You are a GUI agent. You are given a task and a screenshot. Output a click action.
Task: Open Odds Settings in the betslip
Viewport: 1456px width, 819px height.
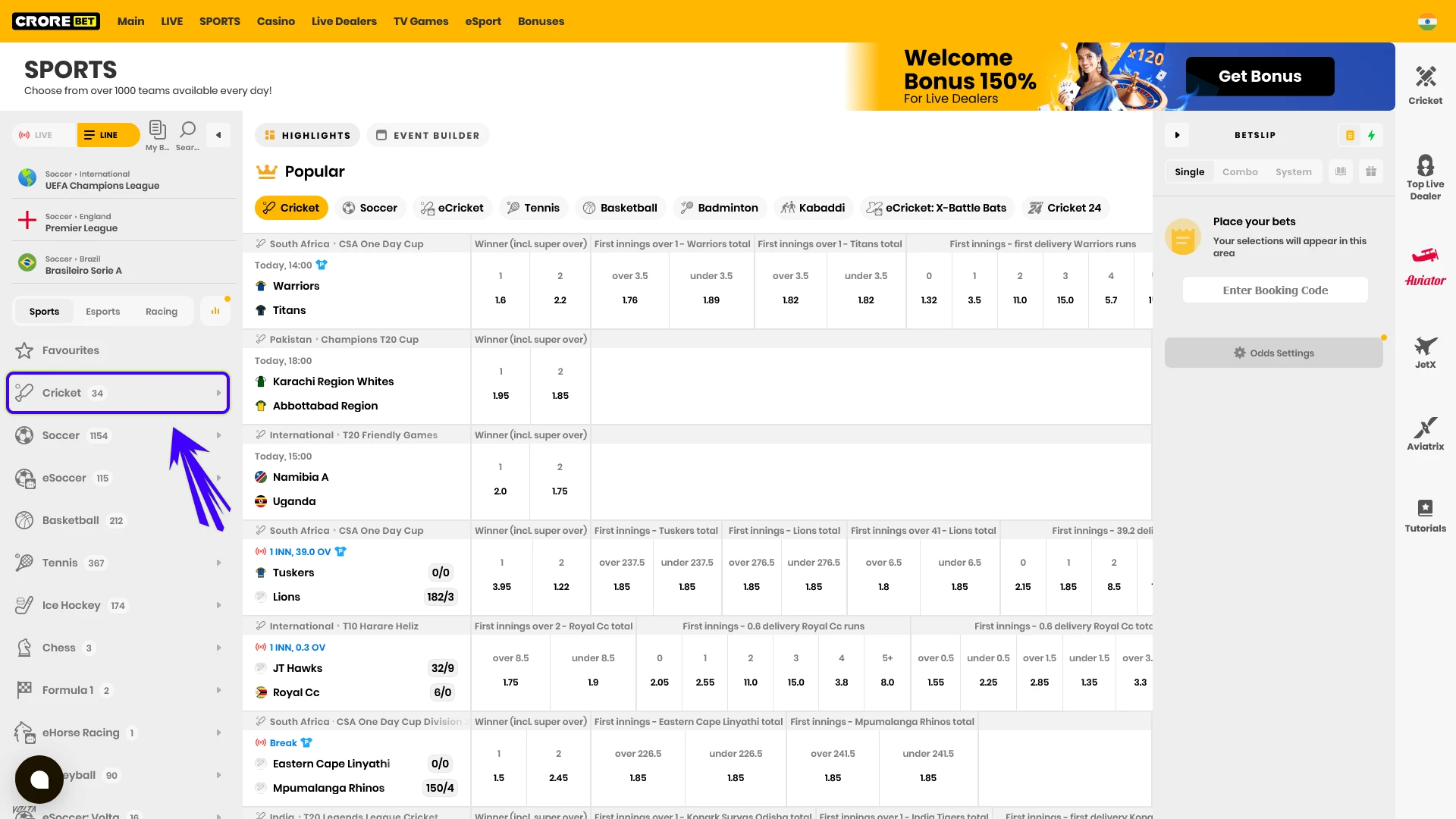1274,352
